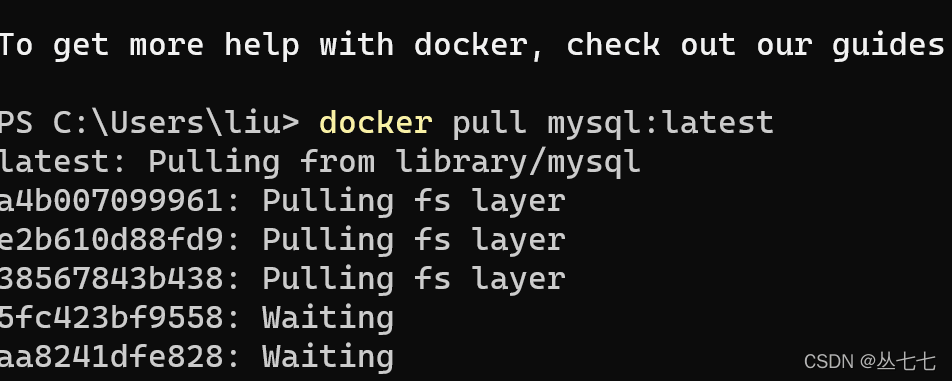Click 'Pulling fs layer' status of 38567843b438
This screenshot has width=952, height=381.
(413, 280)
